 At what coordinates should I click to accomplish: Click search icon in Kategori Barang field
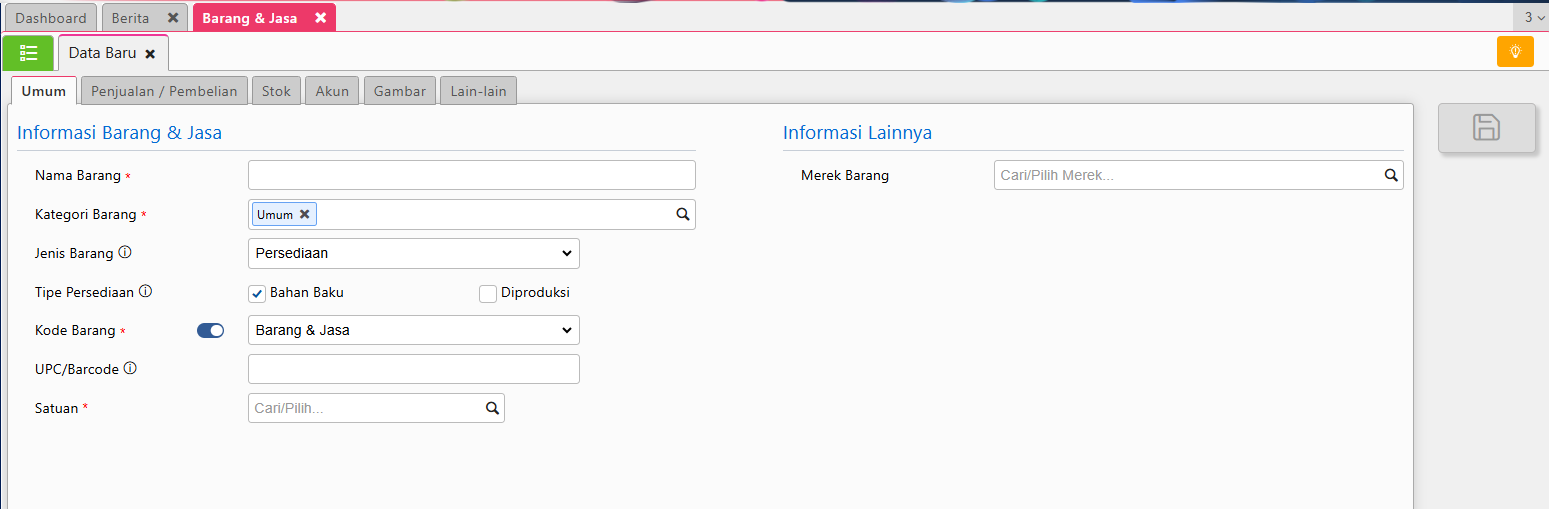click(x=683, y=214)
